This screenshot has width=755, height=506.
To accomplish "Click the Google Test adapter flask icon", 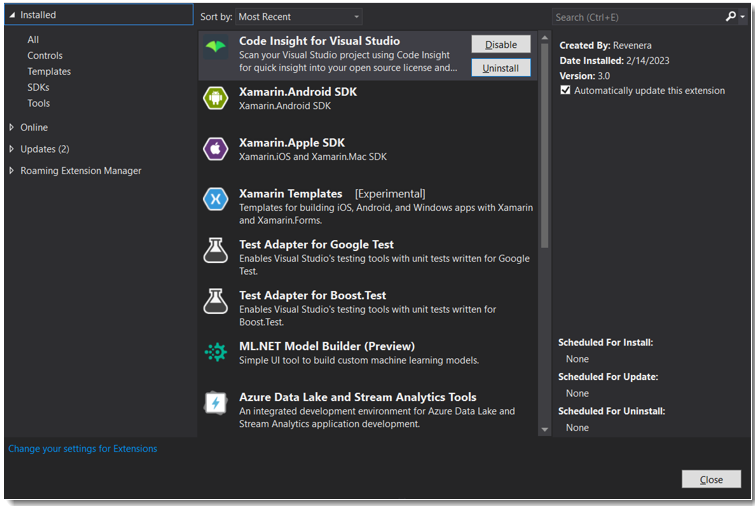I will (216, 250).
